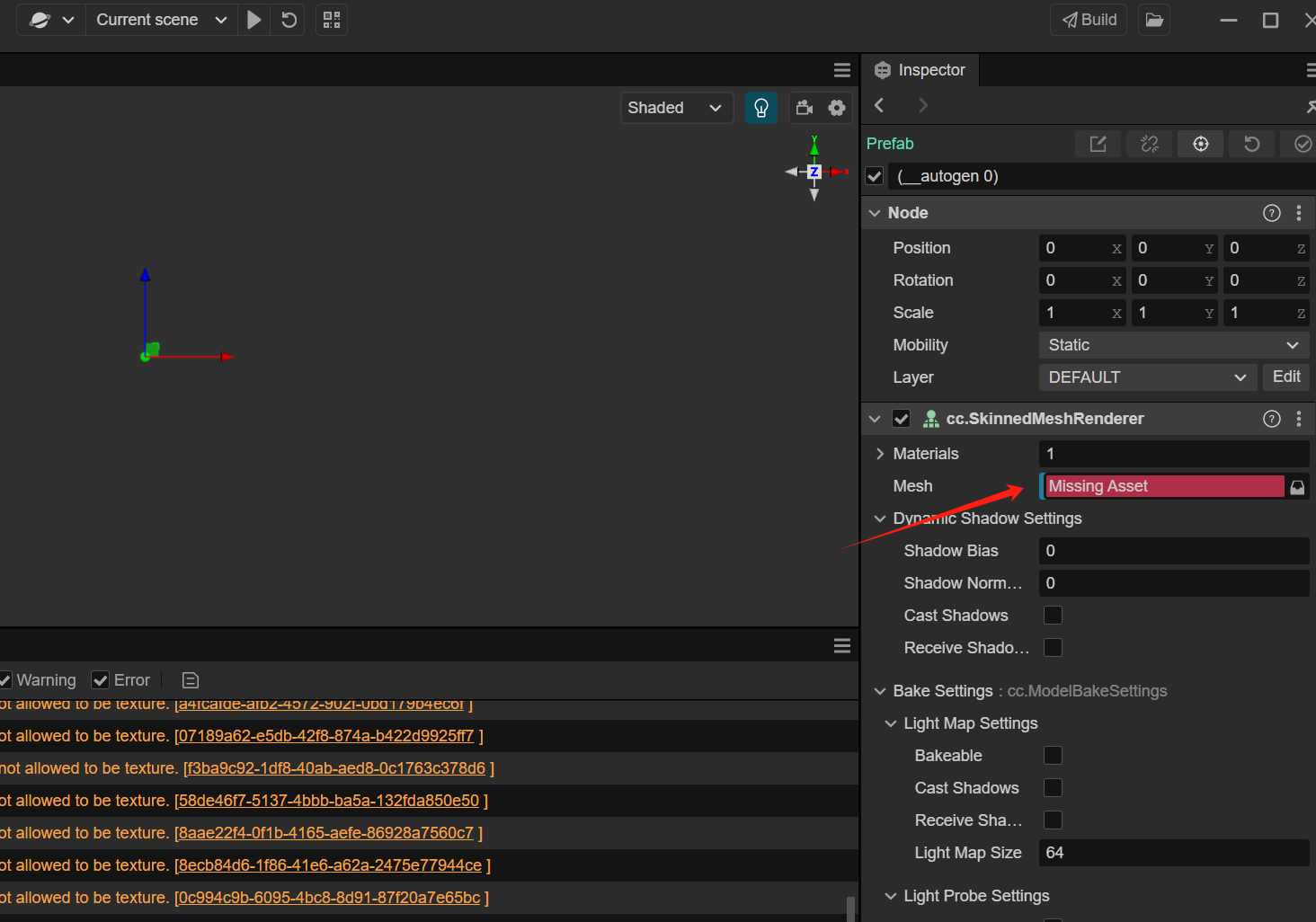Screen dimensions: 1316x922
Task: Collapse Light Map Settings
Action: 891,723
